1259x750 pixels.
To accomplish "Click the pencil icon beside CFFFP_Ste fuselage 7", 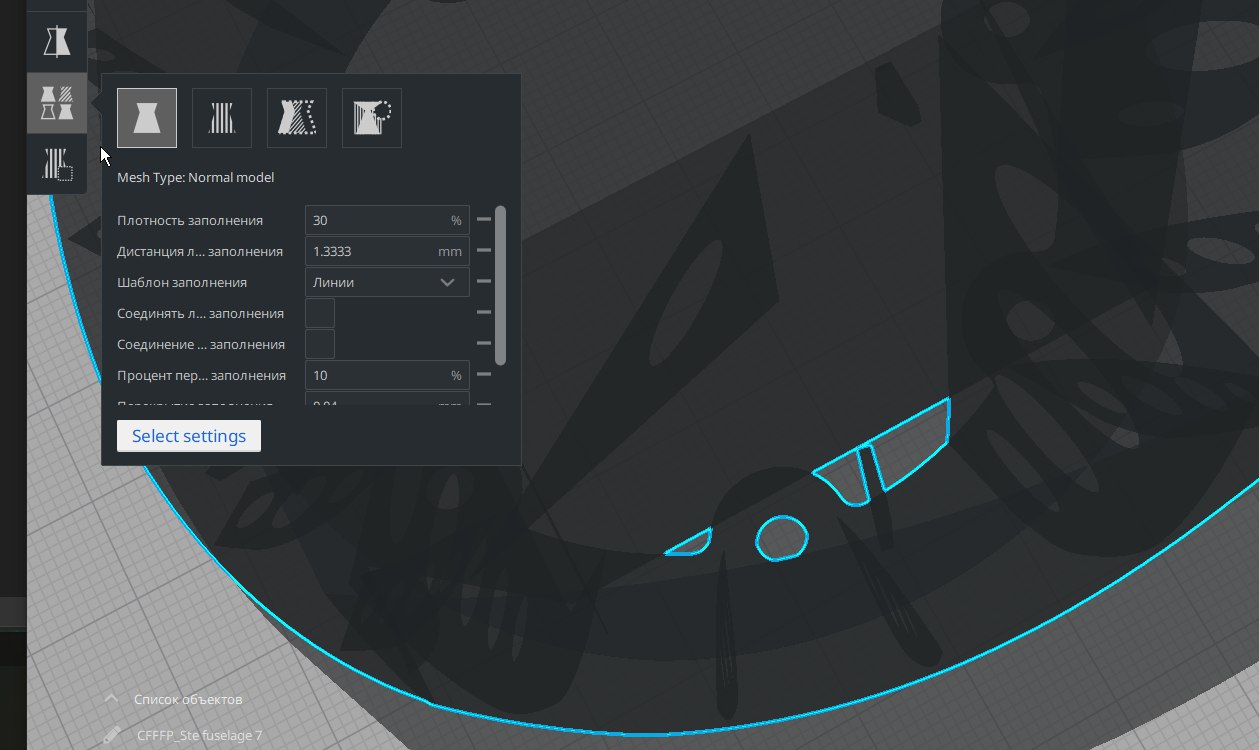I will [x=112, y=735].
